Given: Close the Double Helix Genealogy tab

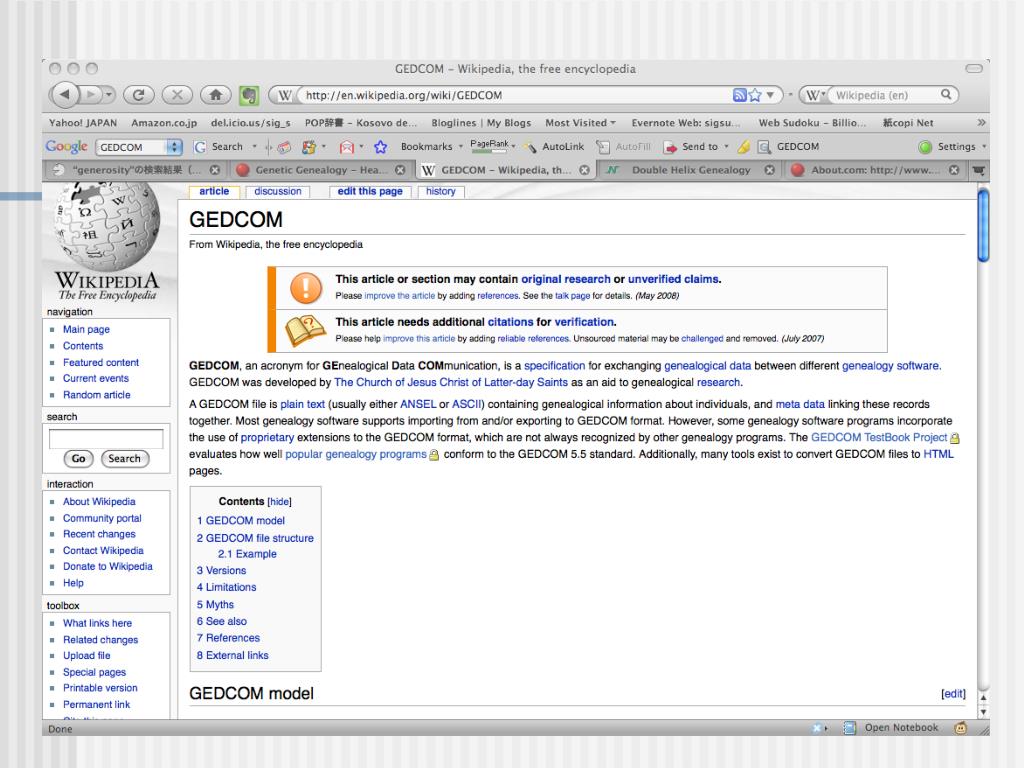Looking at the screenshot, I should click(x=770, y=170).
